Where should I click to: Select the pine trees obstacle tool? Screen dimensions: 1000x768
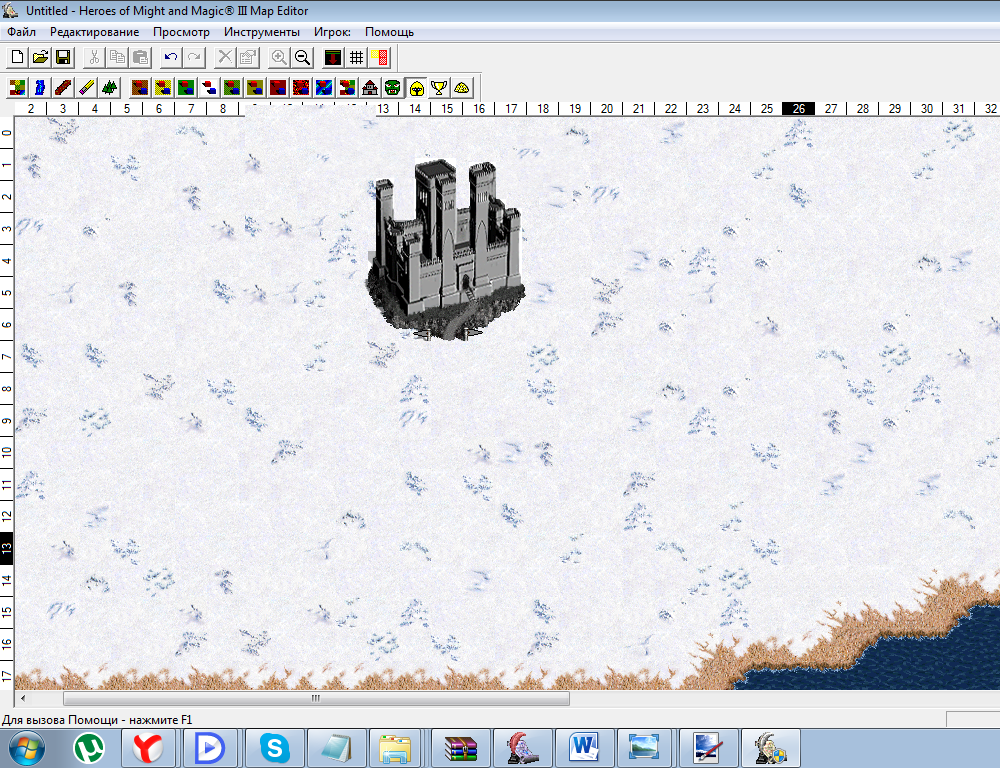[x=109, y=87]
